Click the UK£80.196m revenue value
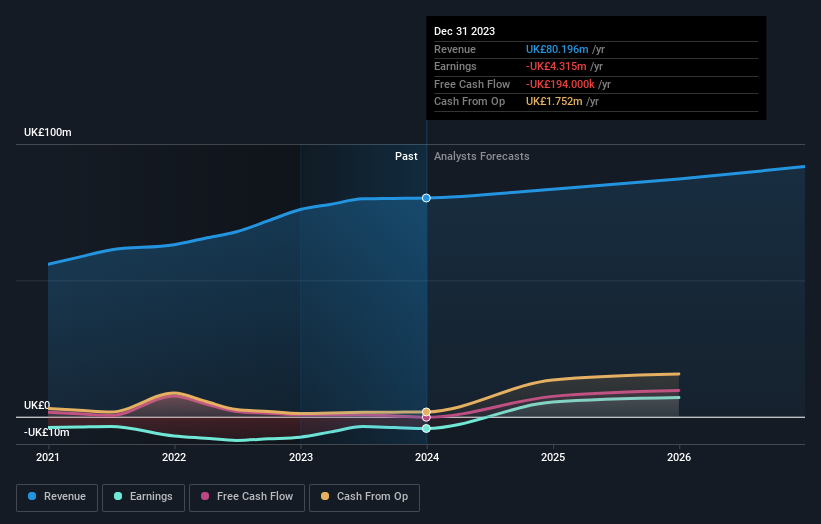Viewport: 821px width, 524px height. (x=557, y=49)
